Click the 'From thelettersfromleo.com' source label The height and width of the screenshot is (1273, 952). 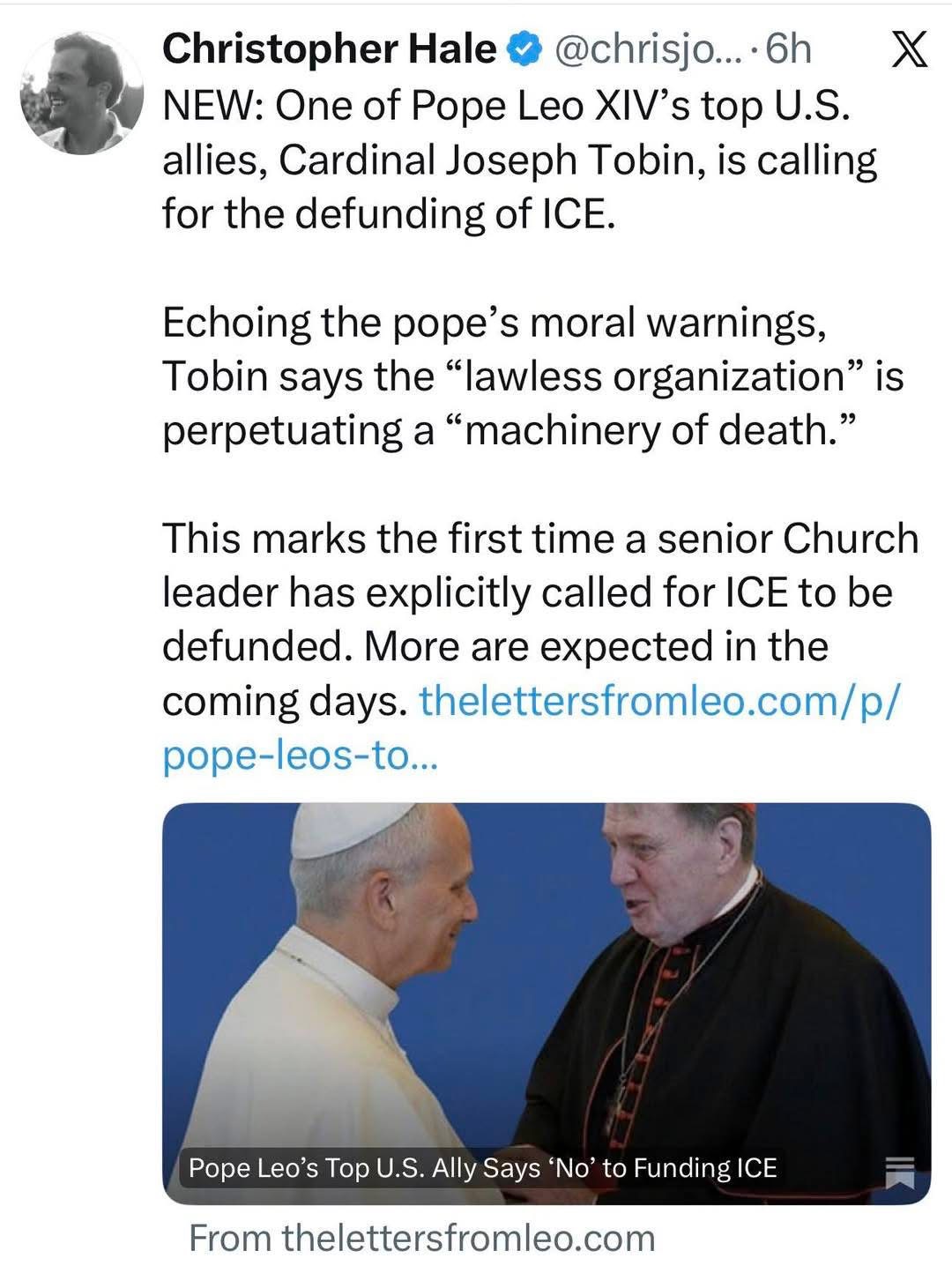422,1238
